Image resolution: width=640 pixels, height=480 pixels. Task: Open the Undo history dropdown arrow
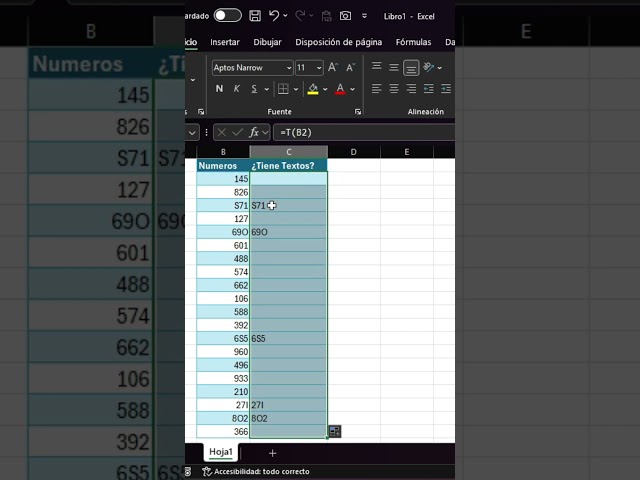285,16
